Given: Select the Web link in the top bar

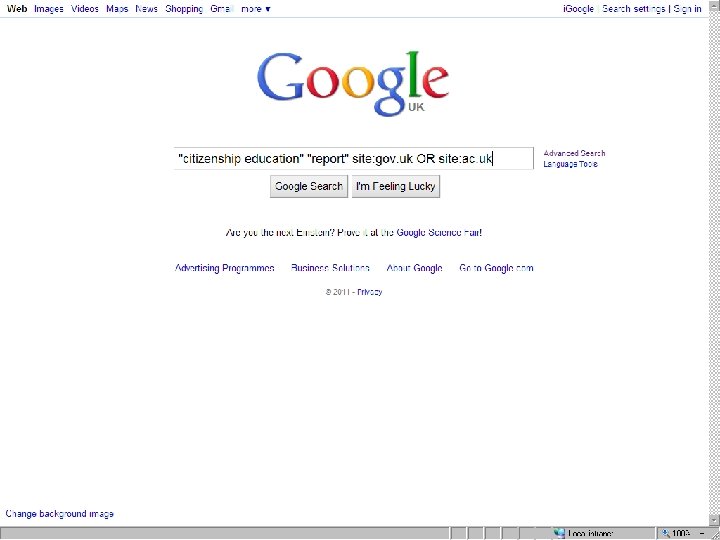Looking at the screenshot, I should tap(17, 9).
